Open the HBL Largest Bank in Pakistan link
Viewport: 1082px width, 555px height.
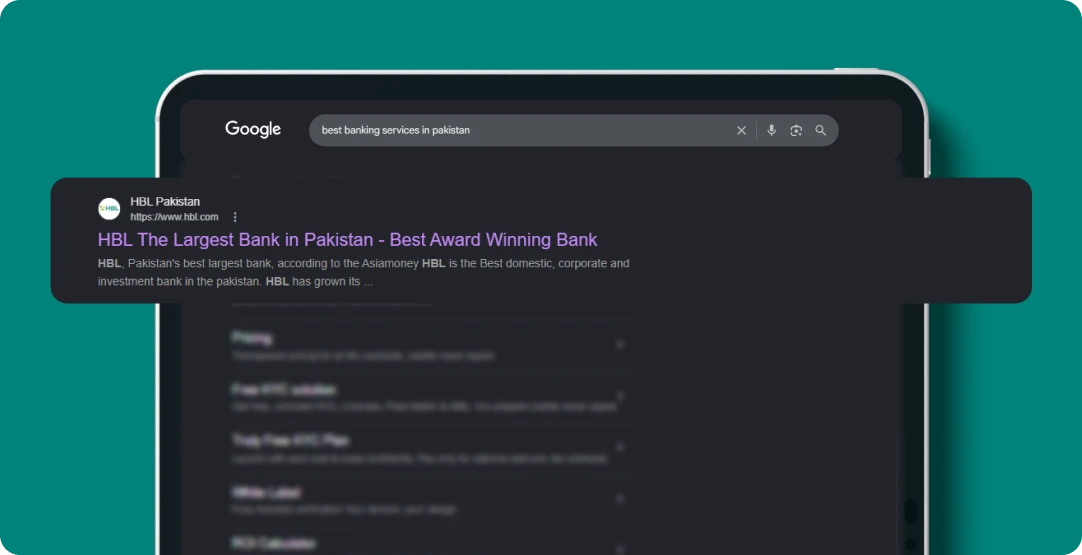[347, 240]
